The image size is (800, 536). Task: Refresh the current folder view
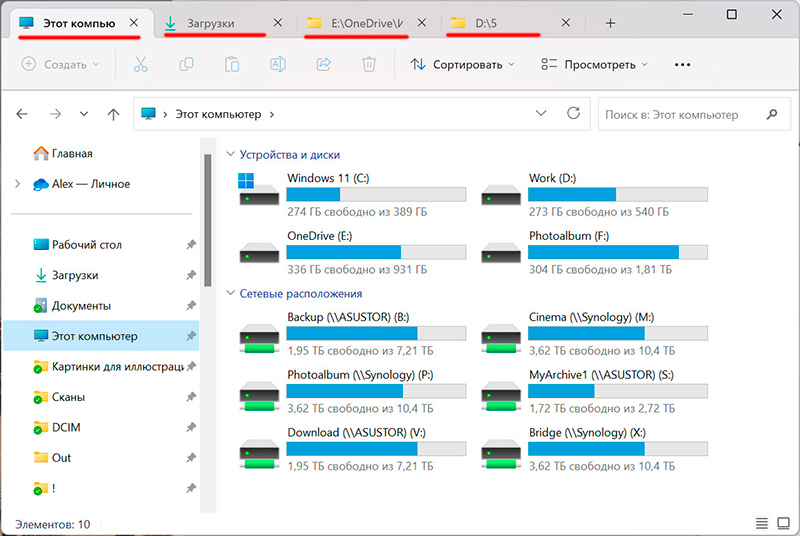[x=573, y=114]
